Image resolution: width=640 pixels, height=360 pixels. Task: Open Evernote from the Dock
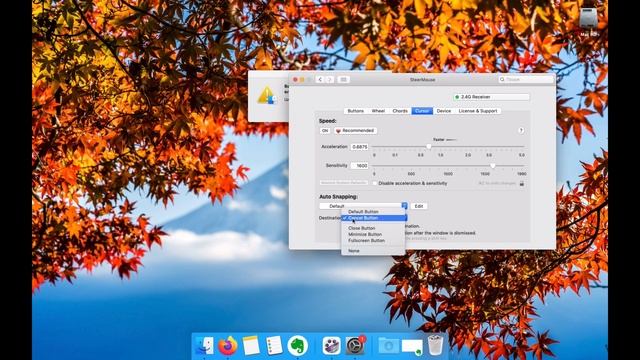point(298,346)
